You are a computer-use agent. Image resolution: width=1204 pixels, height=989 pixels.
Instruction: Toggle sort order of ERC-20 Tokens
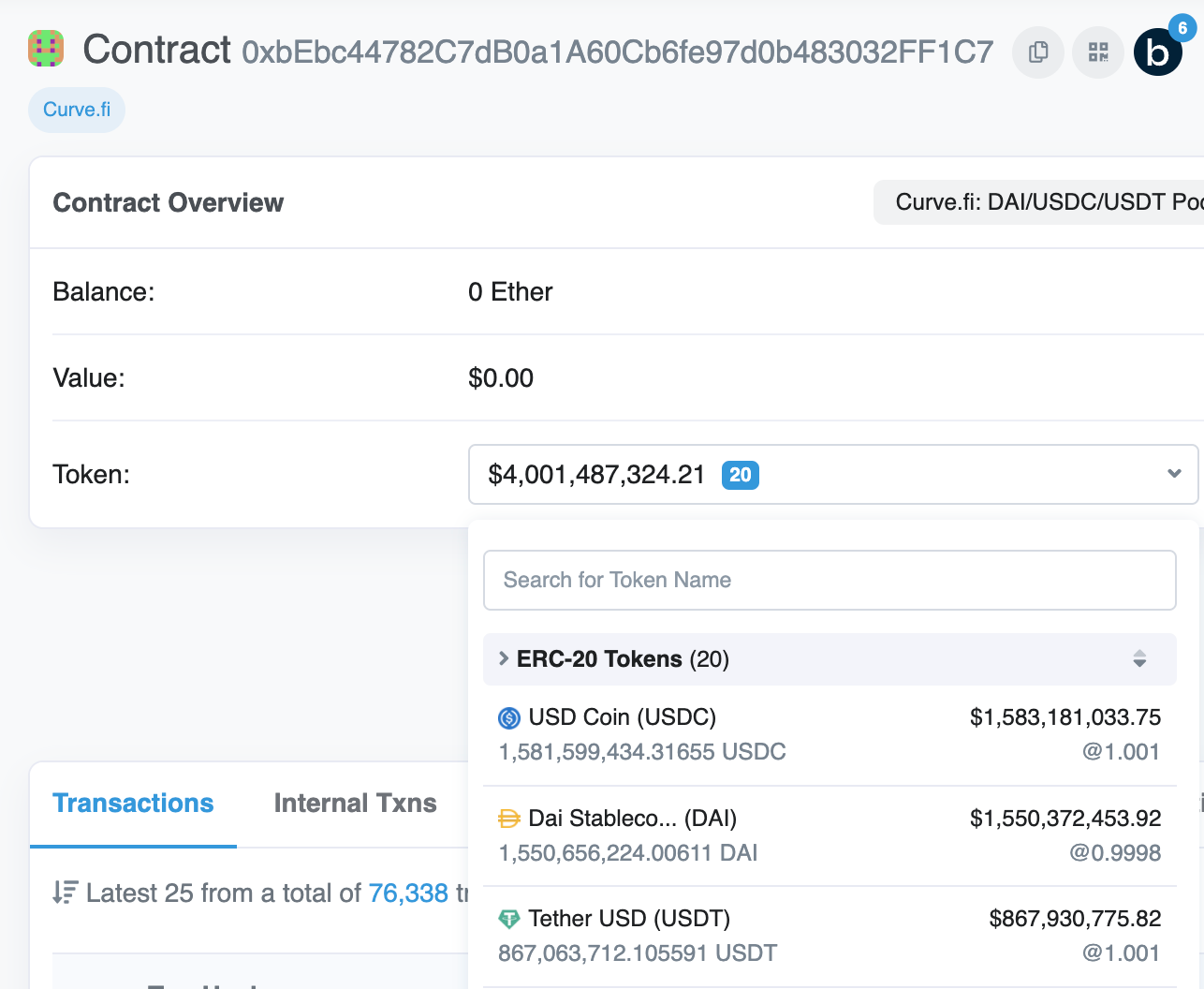click(1139, 658)
